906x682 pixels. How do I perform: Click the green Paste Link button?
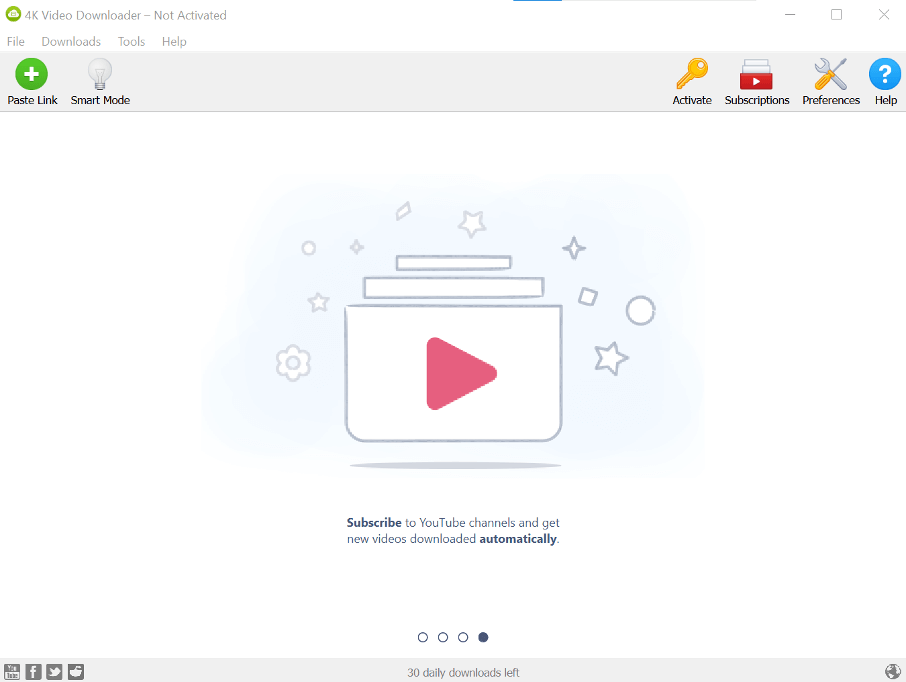point(32,81)
